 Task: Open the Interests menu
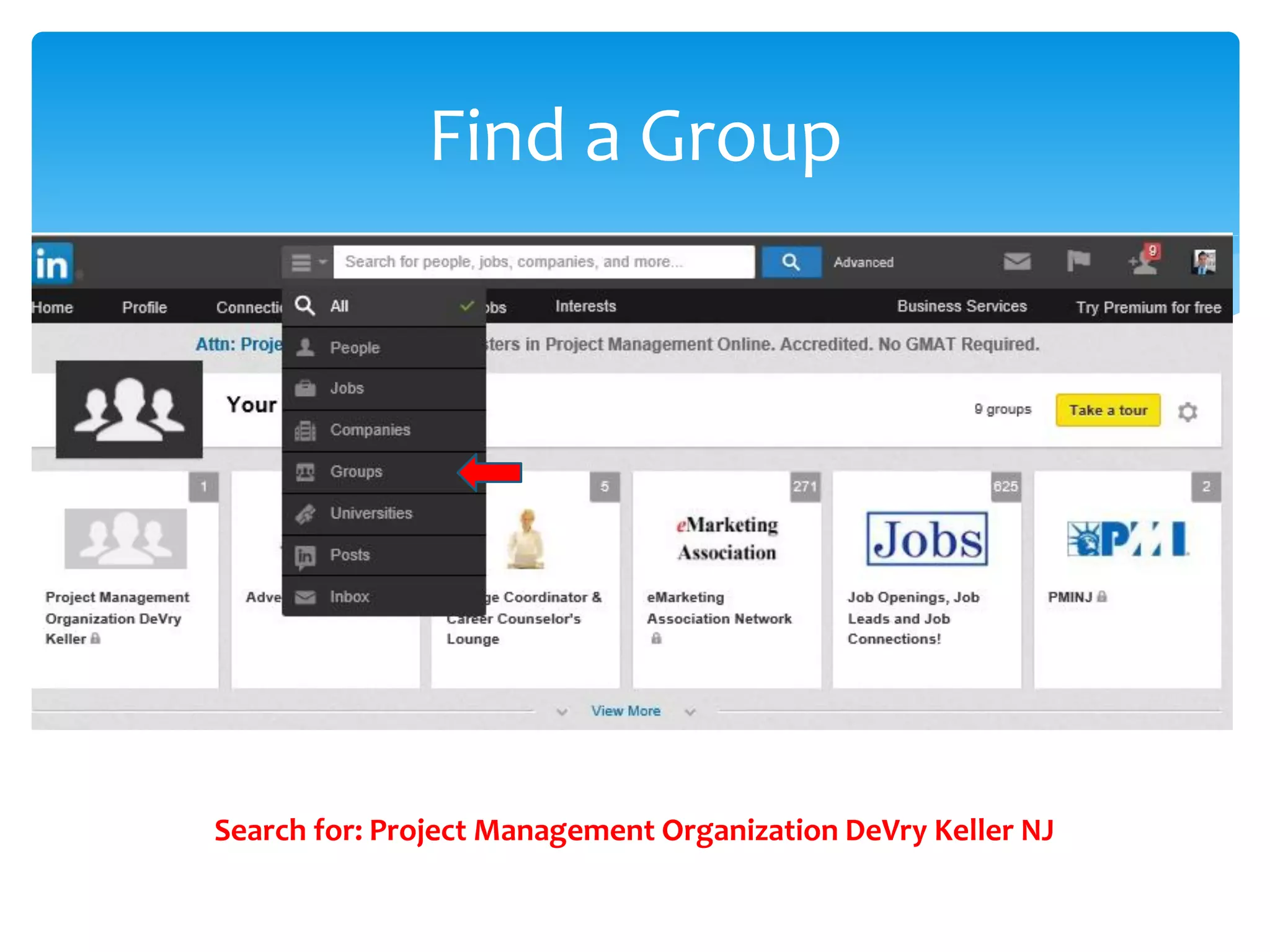(585, 306)
